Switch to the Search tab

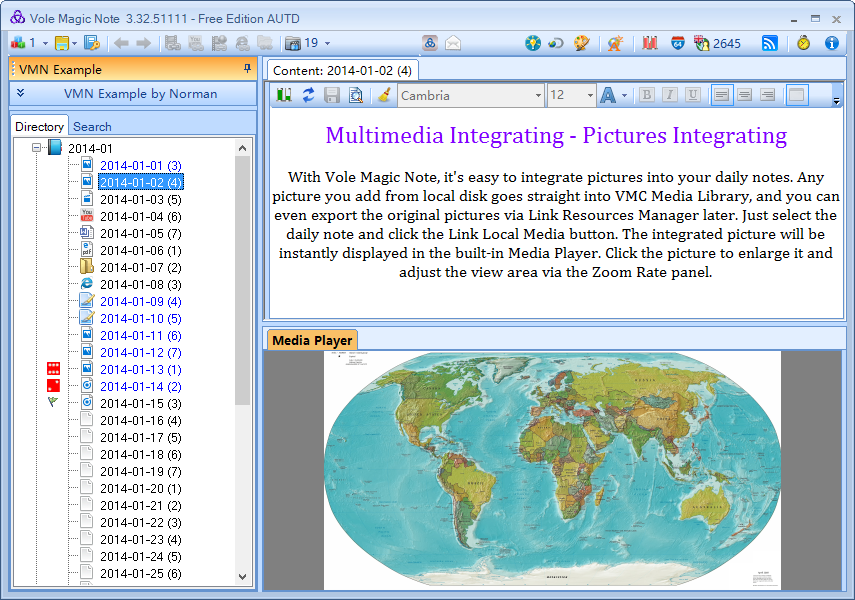[x=92, y=127]
